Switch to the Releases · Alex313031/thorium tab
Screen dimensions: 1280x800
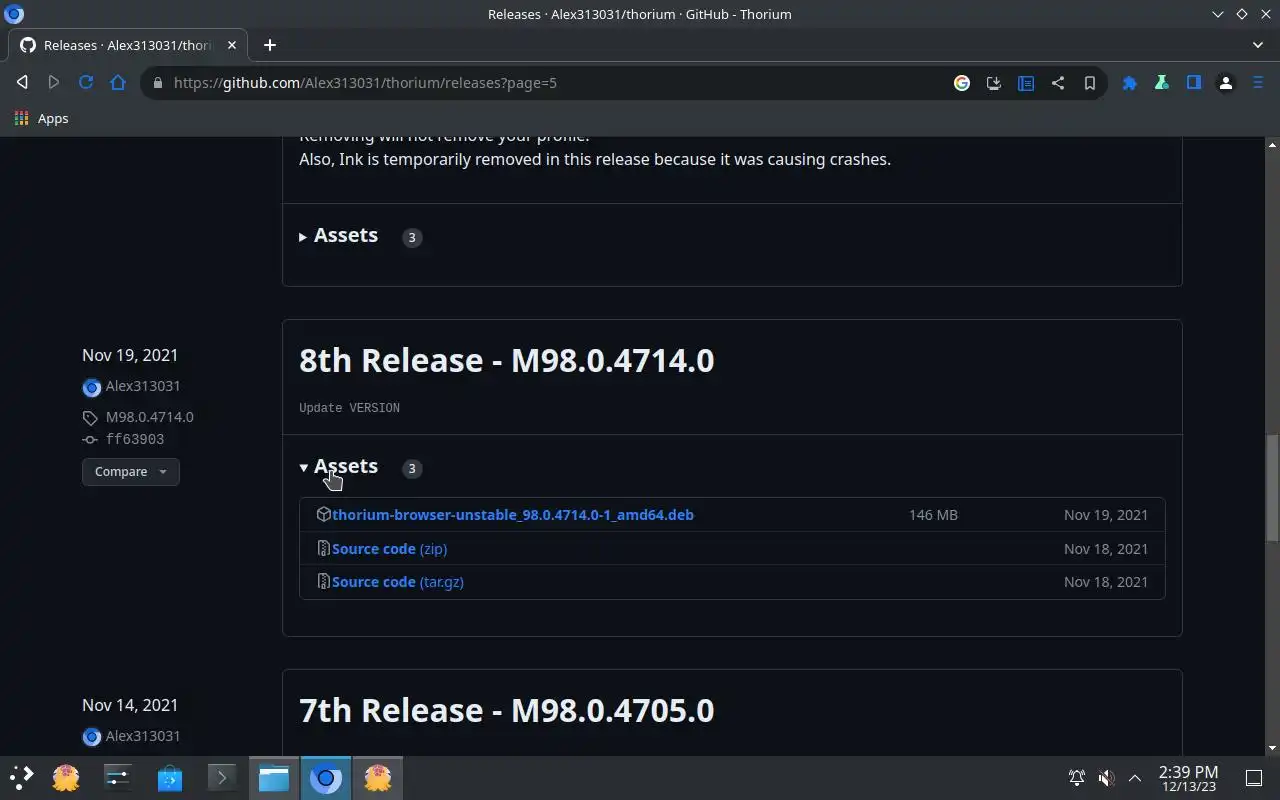[x=127, y=45]
